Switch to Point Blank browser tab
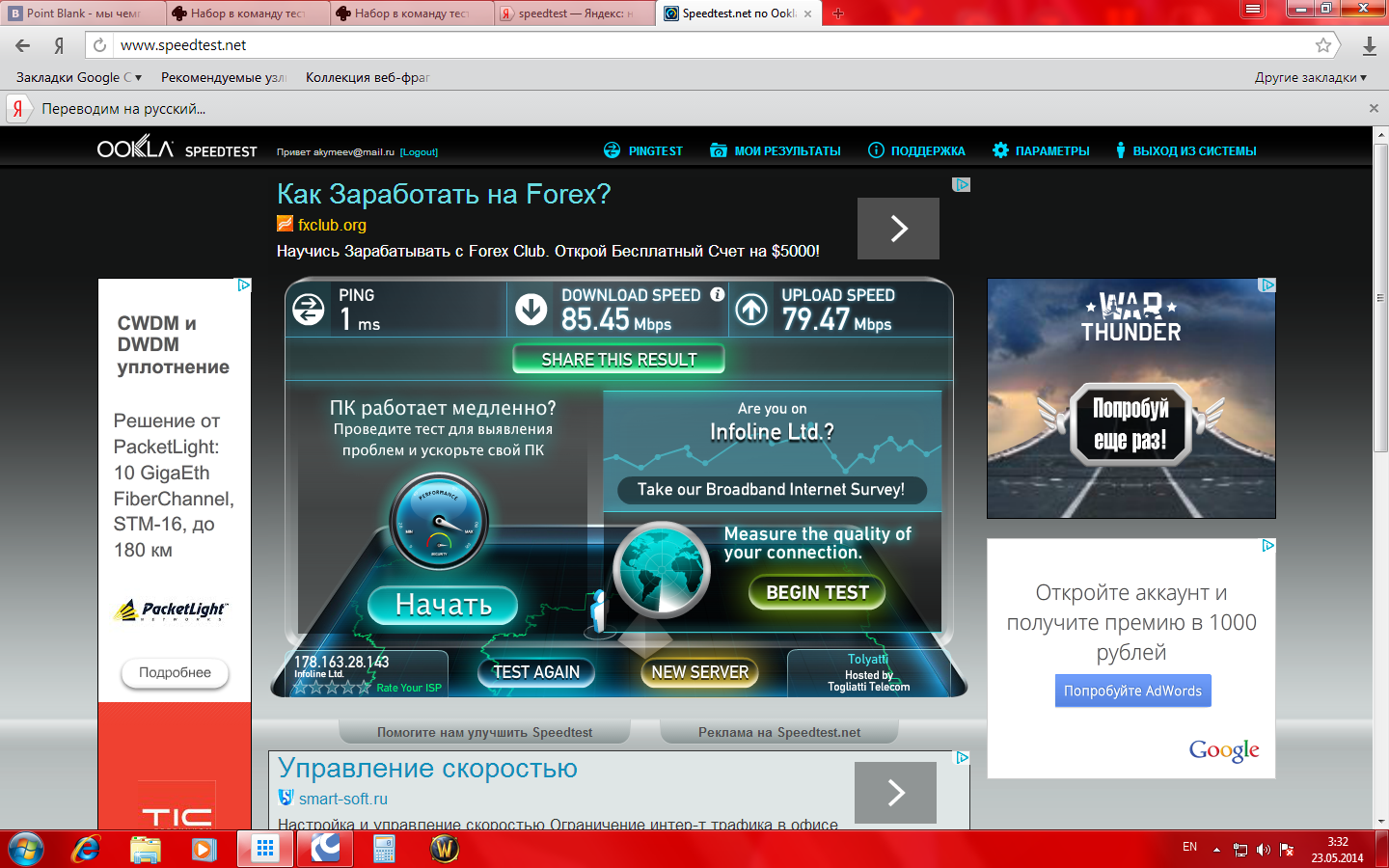Screen dimensions: 1389x868 coord(83,14)
